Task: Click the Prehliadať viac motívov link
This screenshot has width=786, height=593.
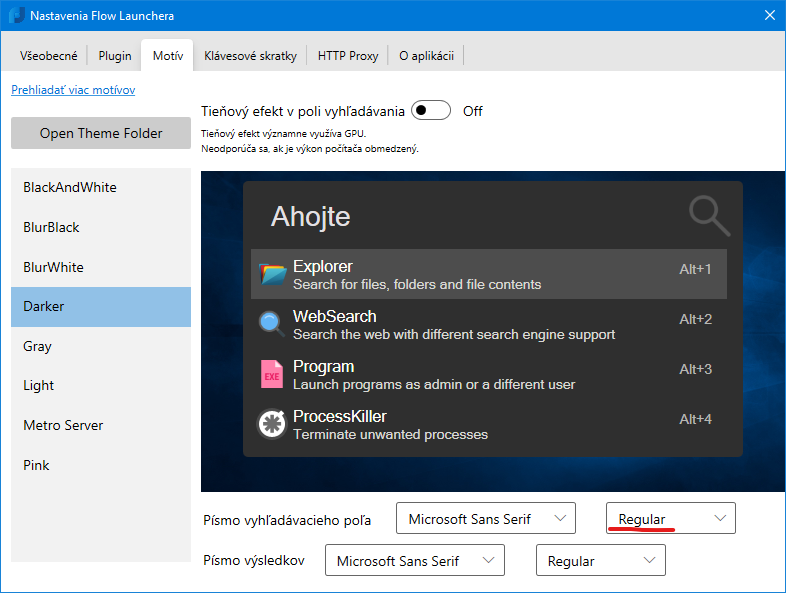Action: tap(73, 90)
